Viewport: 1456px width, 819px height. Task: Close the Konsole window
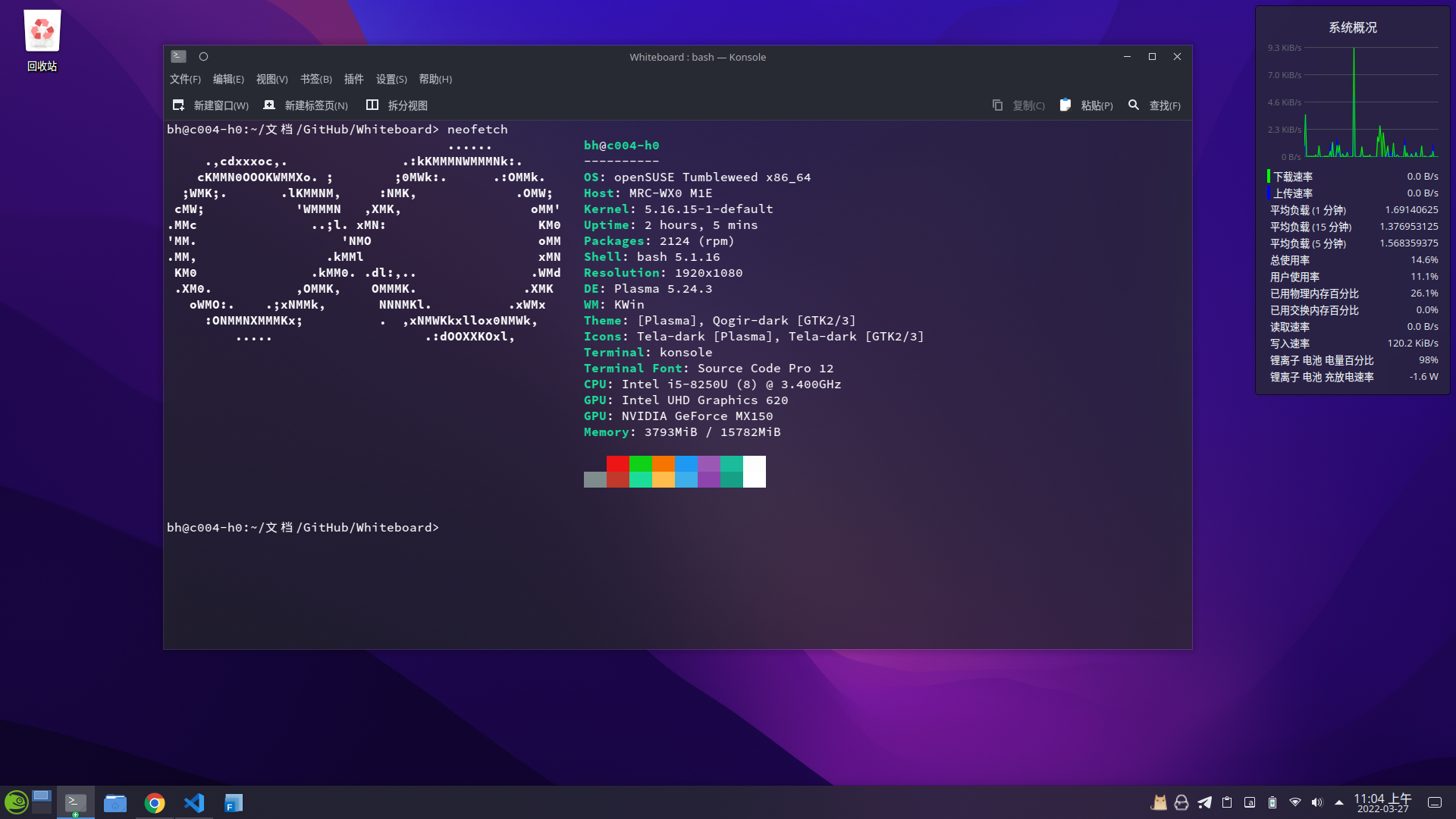click(1177, 56)
